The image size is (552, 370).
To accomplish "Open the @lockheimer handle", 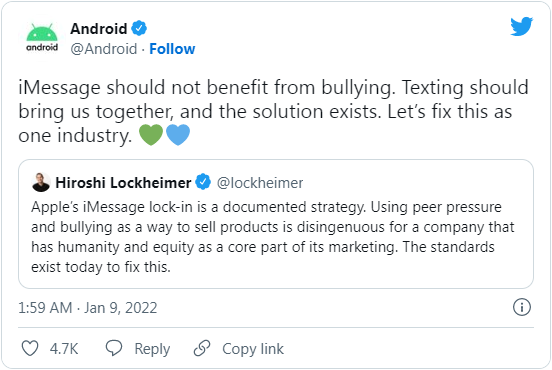I will pyautogui.click(x=260, y=183).
